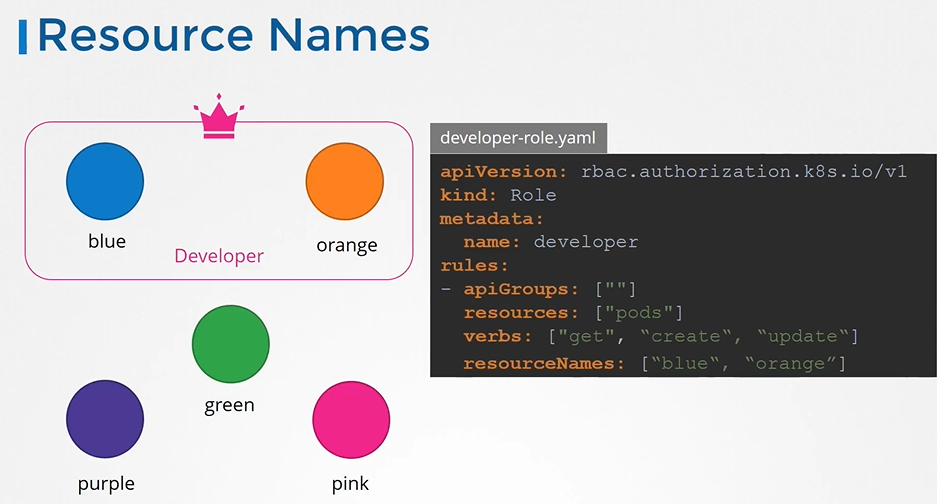Viewport: 937px width, 504px height.
Task: Select the blue pod circle
Action: pyautogui.click(x=105, y=181)
